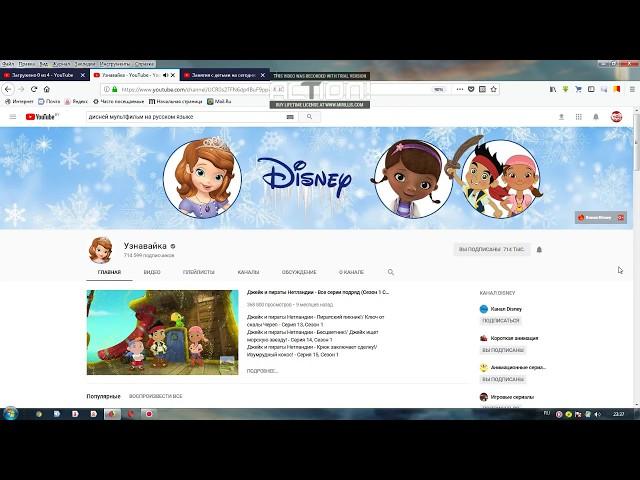The width and height of the screenshot is (640, 480).
Task: Open the О КАНАЛЕ tab
Action: pos(351,272)
